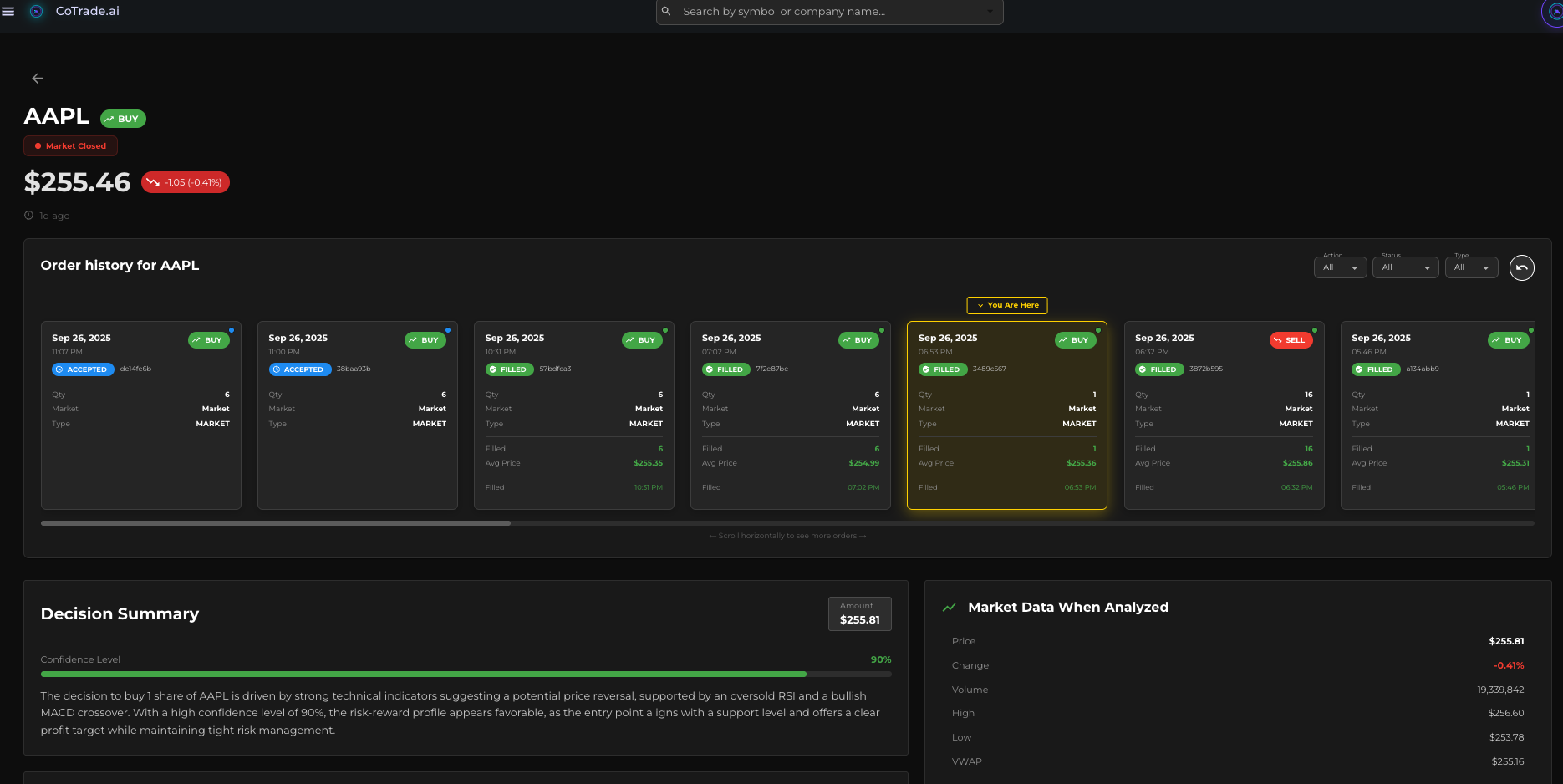This screenshot has width=1563, height=784.
Task: Click the Order history for AAPL heading
Action: click(120, 265)
